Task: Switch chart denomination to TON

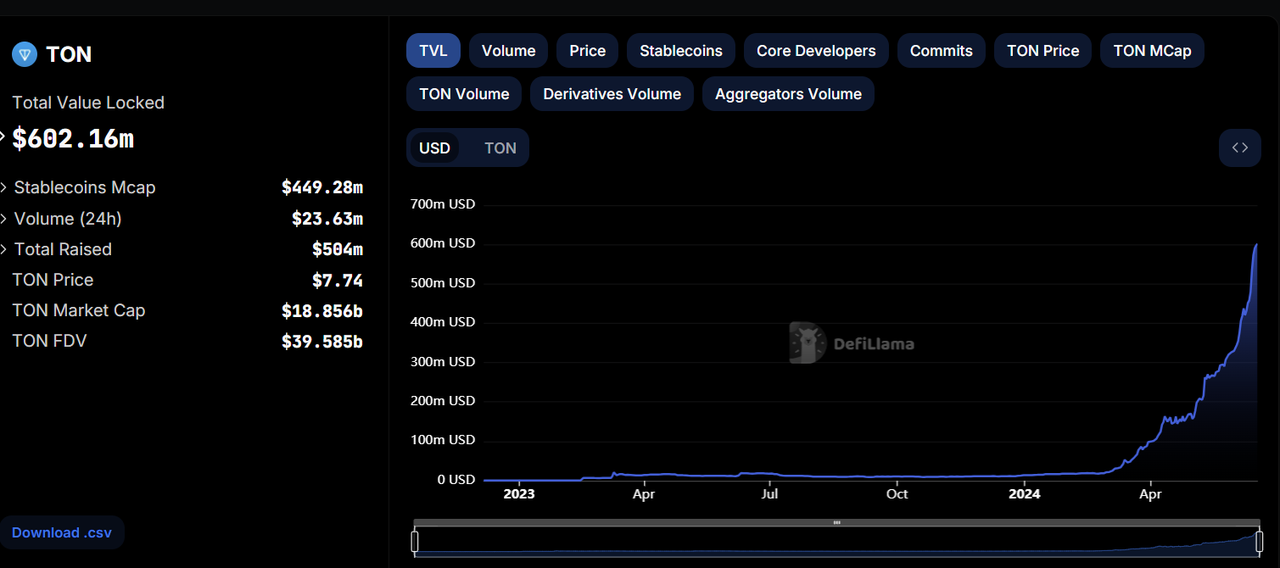Action: click(500, 148)
